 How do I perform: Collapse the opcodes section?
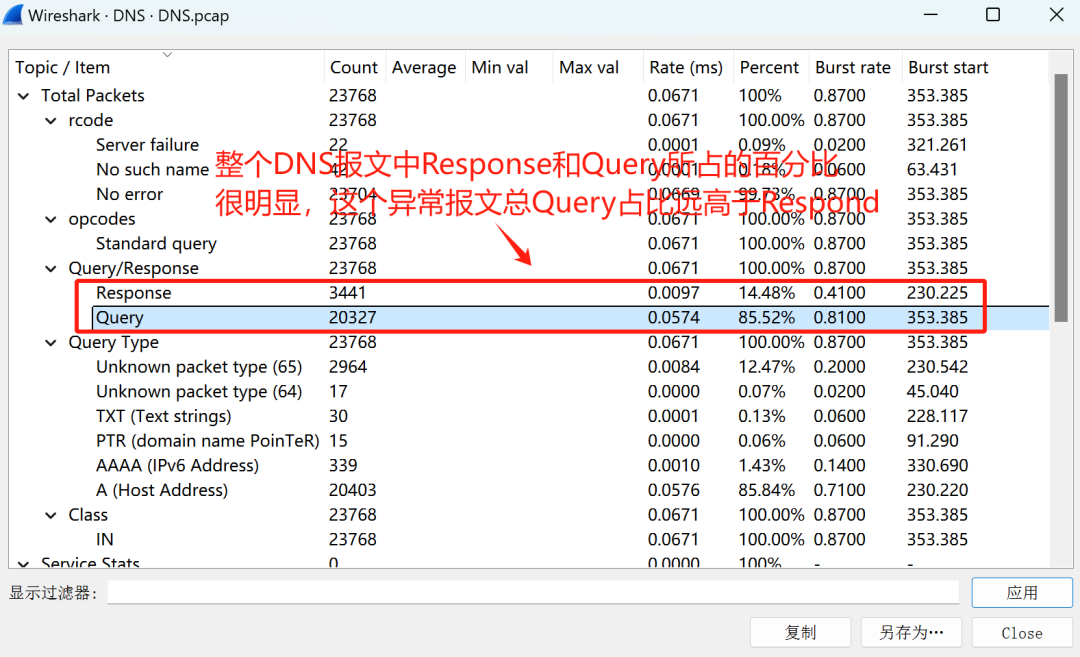pyautogui.click(x=51, y=219)
